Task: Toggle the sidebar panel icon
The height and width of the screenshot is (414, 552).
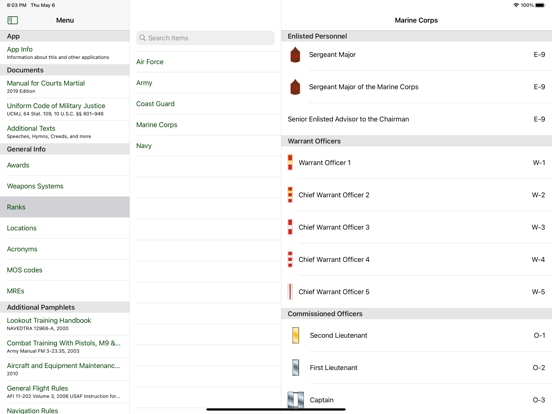Action: point(13,20)
